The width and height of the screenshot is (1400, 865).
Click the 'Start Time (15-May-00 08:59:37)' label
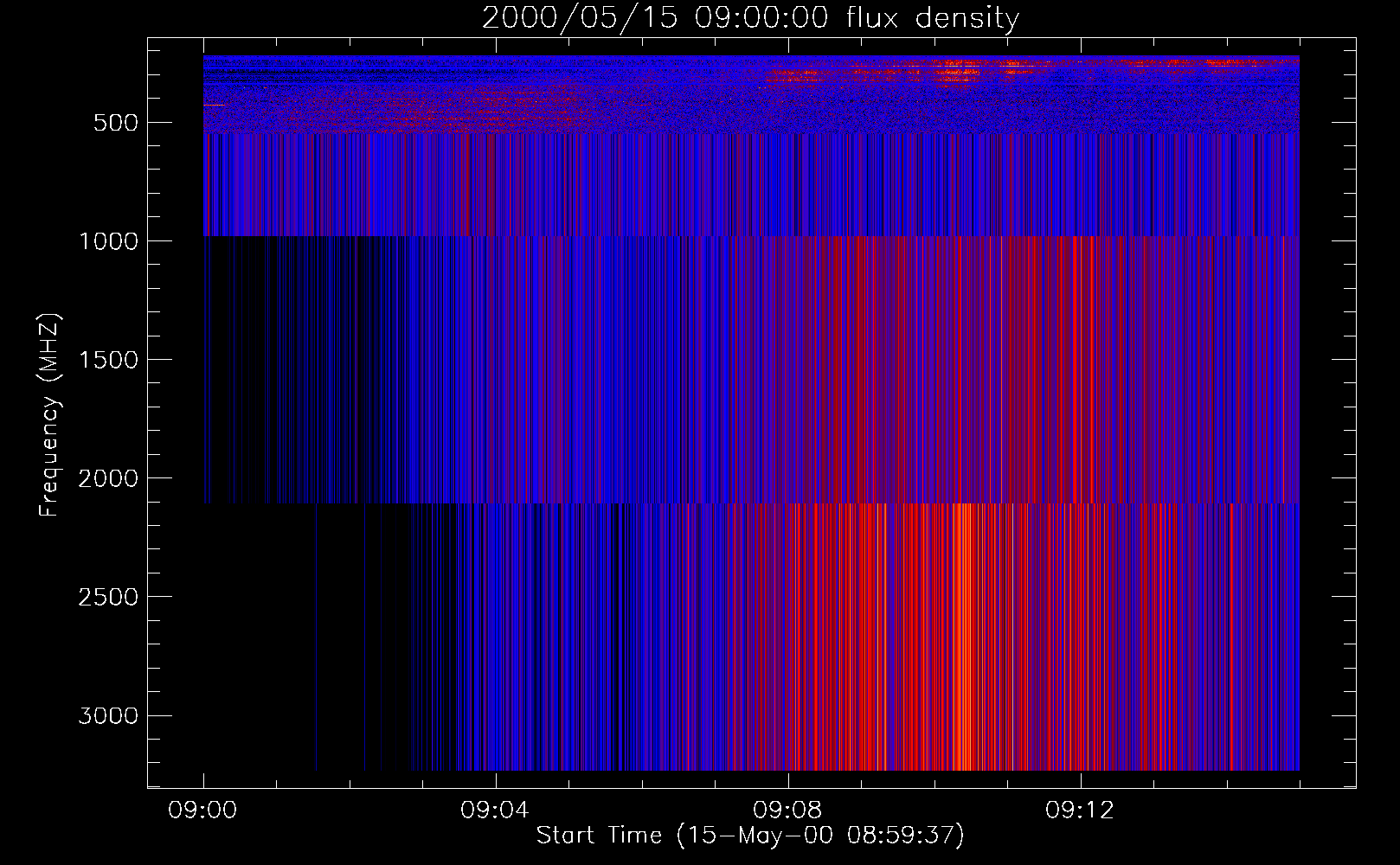[x=750, y=836]
